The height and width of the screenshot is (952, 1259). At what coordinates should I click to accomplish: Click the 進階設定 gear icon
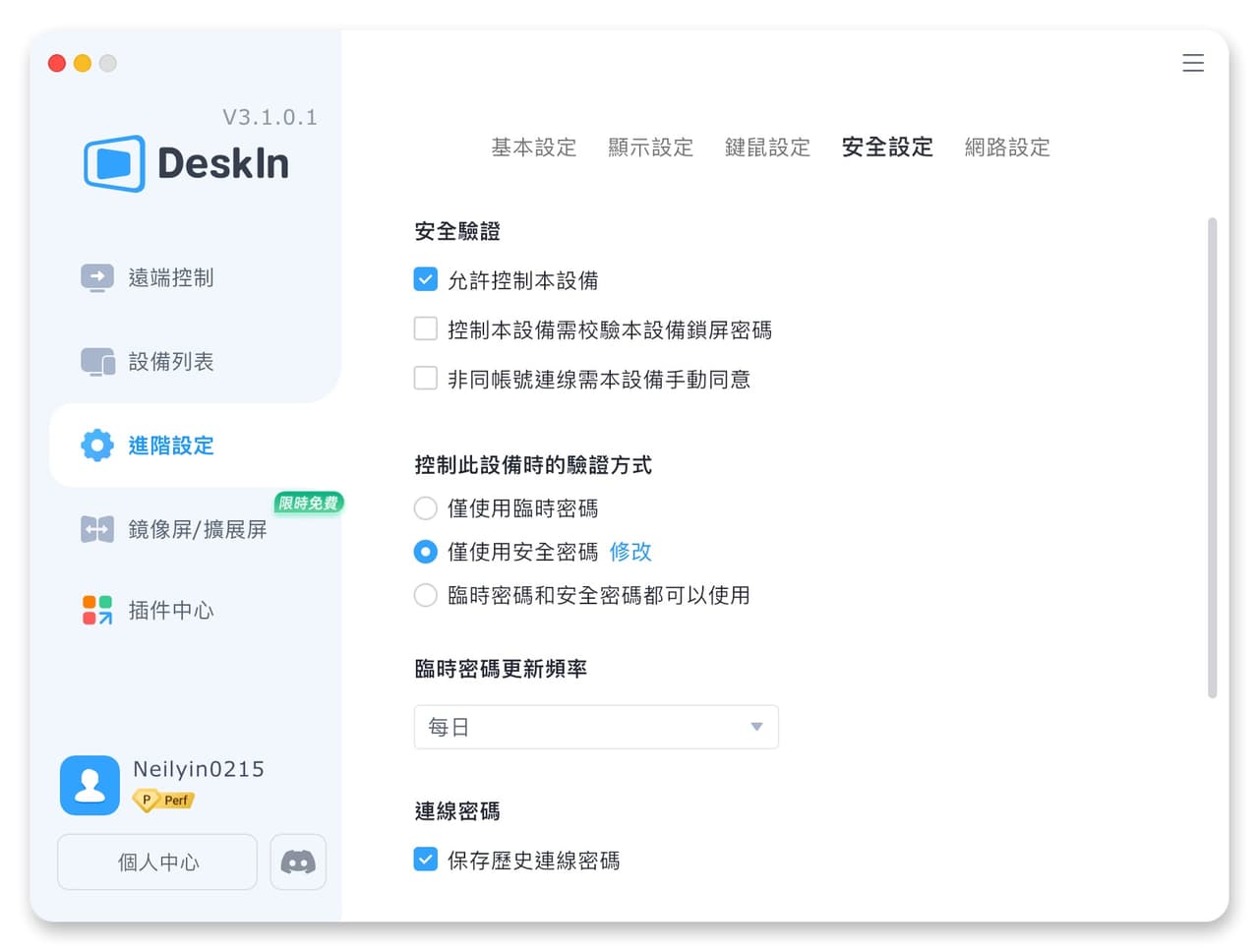[97, 446]
